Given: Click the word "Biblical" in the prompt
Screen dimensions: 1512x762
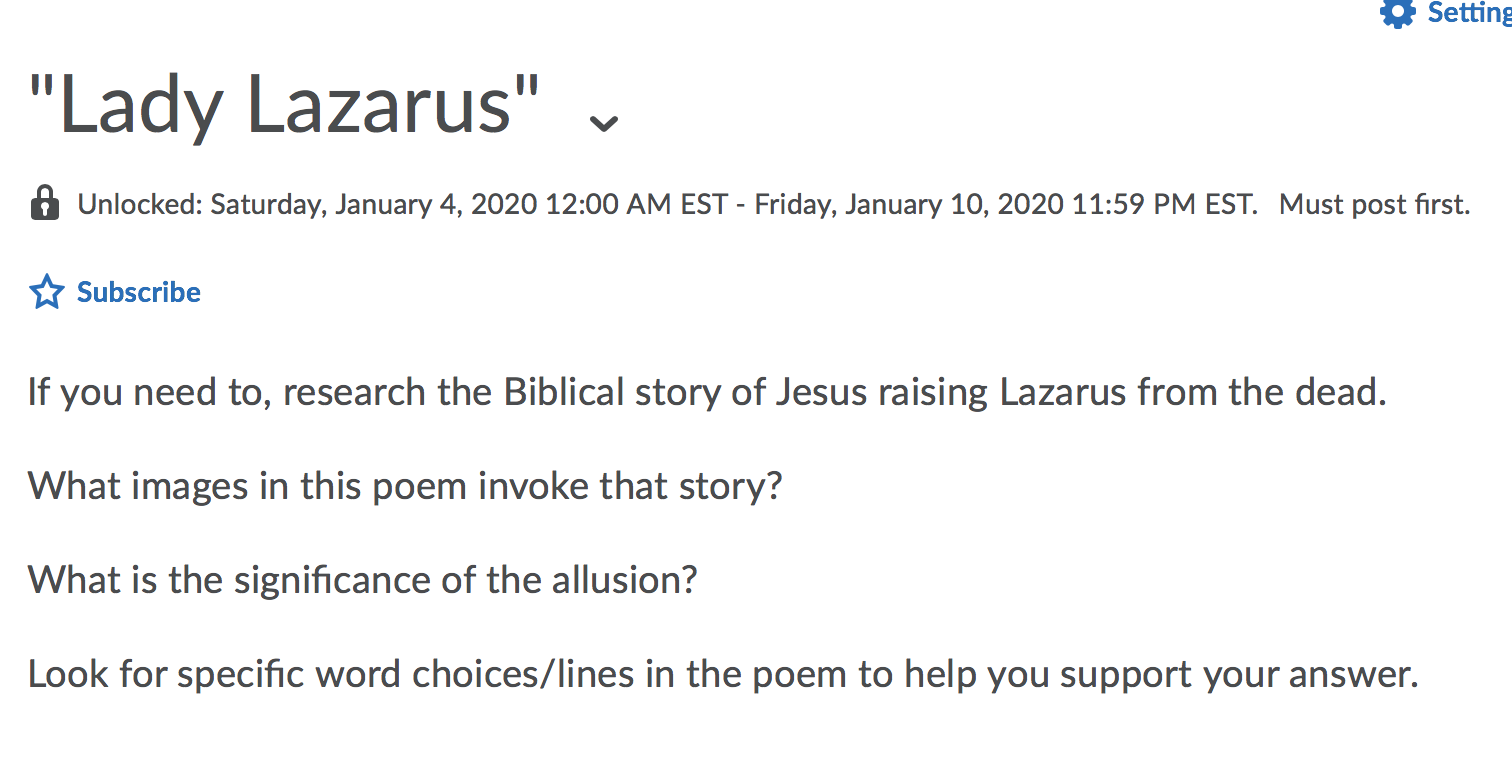Looking at the screenshot, I should pos(564,391).
